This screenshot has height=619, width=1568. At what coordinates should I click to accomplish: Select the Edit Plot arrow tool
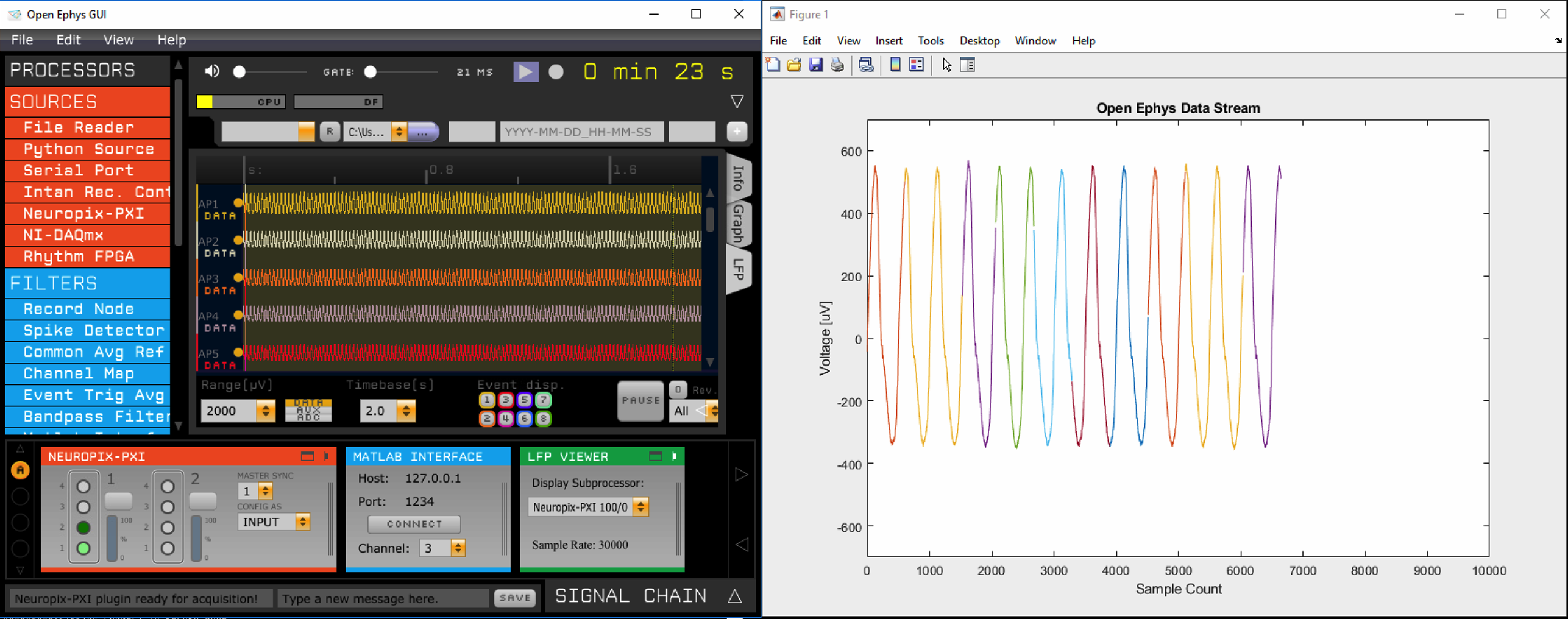point(946,65)
